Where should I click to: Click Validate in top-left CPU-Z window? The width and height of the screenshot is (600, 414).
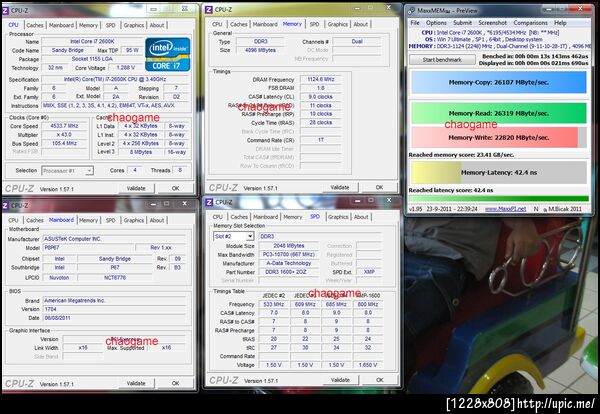point(136,188)
